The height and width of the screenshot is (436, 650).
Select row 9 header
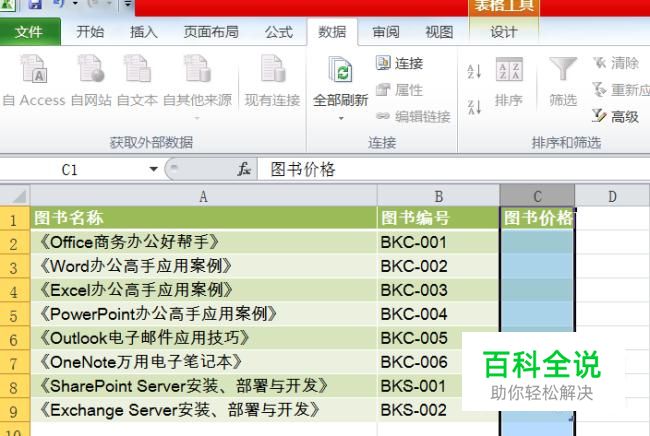(15, 411)
